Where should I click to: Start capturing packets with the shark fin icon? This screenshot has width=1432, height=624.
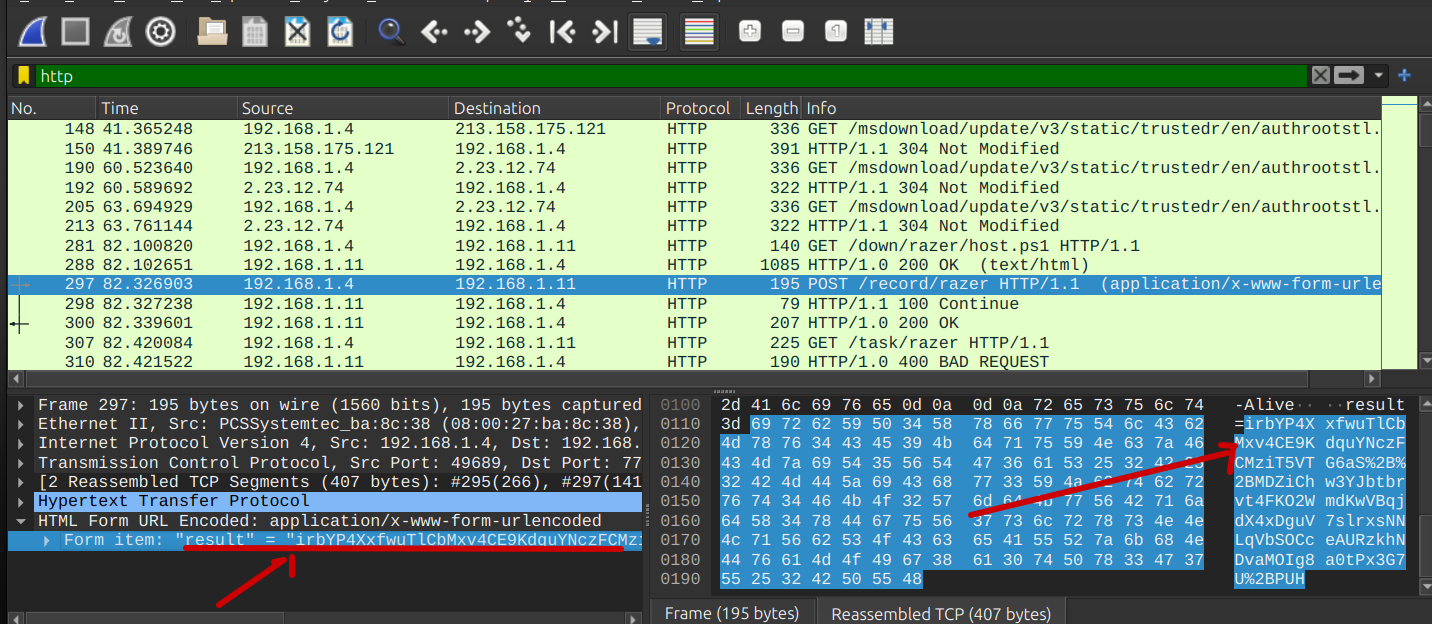(35, 31)
